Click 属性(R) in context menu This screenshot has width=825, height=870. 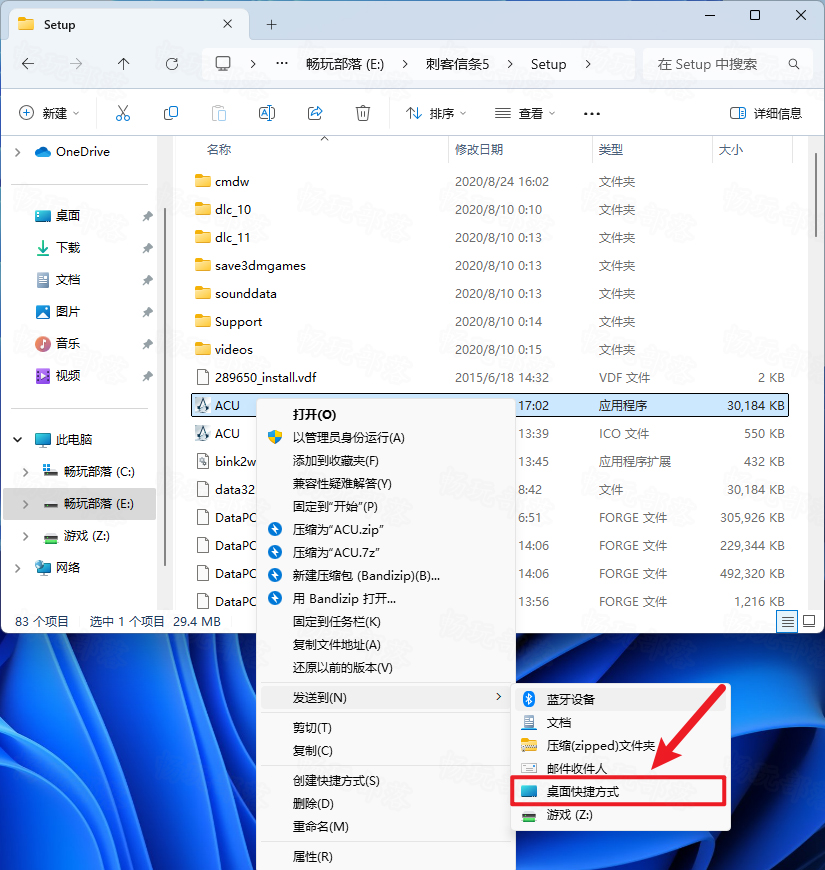tap(386, 857)
